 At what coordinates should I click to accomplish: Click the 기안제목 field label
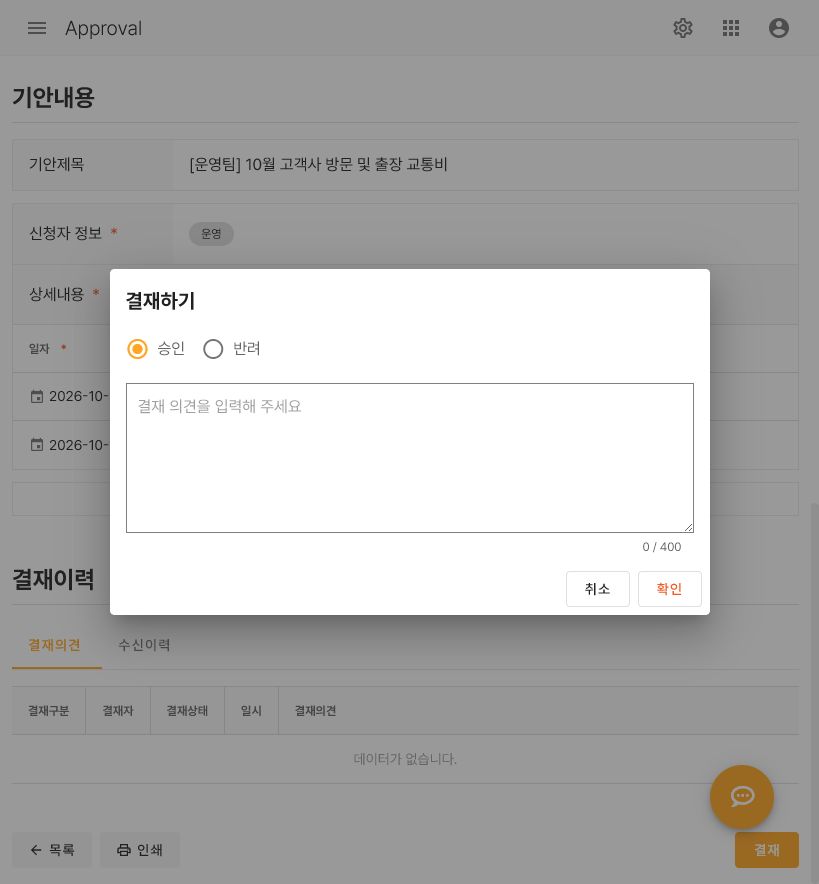(56, 164)
